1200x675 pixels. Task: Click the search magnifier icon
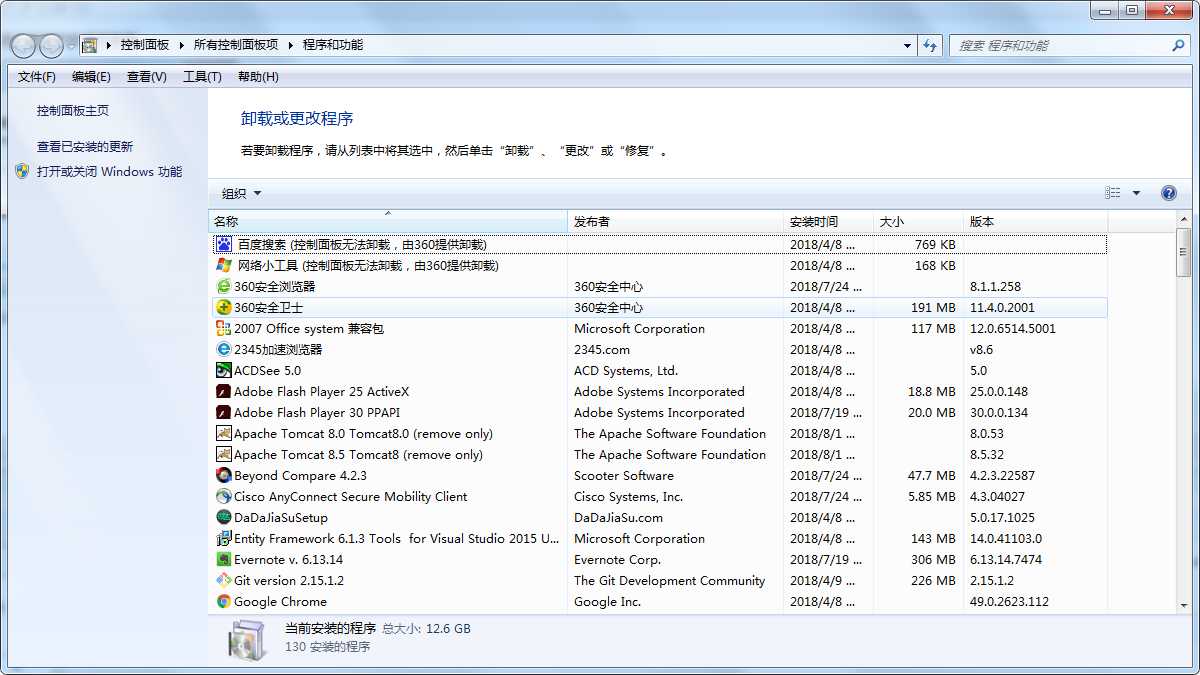1178,45
